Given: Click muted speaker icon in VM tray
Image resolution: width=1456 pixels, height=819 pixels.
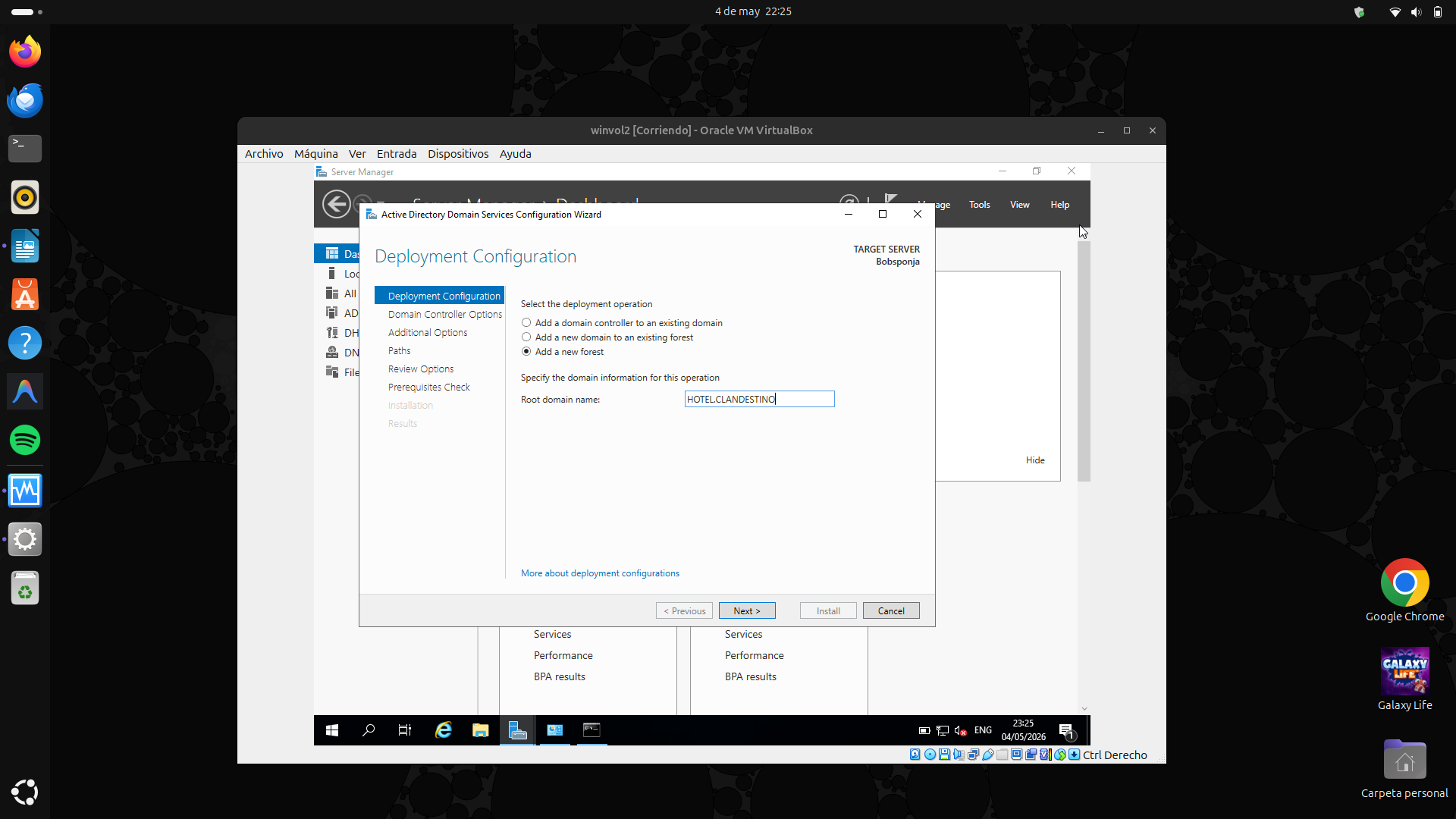Looking at the screenshot, I should pyautogui.click(x=960, y=730).
